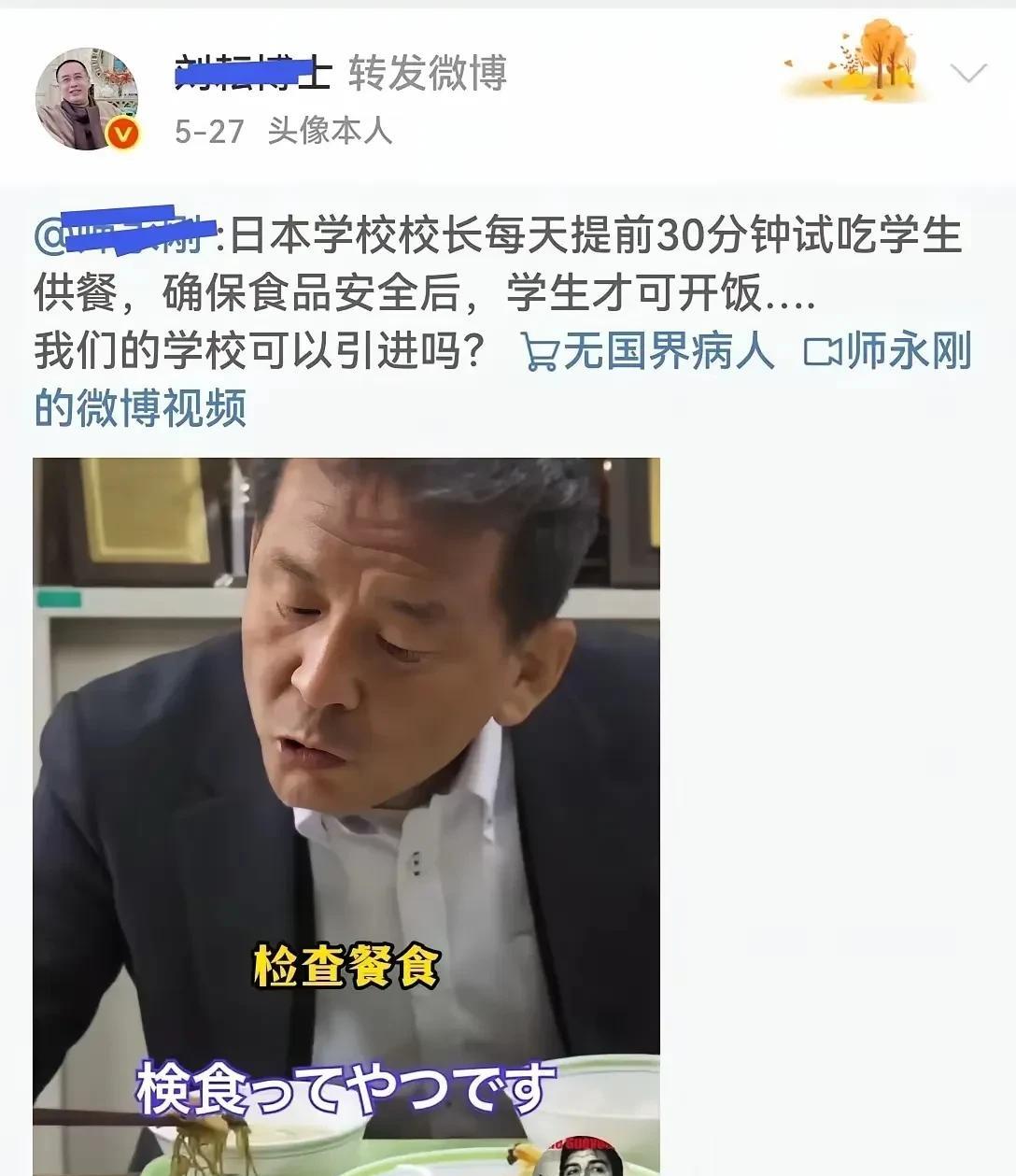The width and height of the screenshot is (1016, 1176).
Task: Play the video of man tasting food
Action: pos(346,816)
